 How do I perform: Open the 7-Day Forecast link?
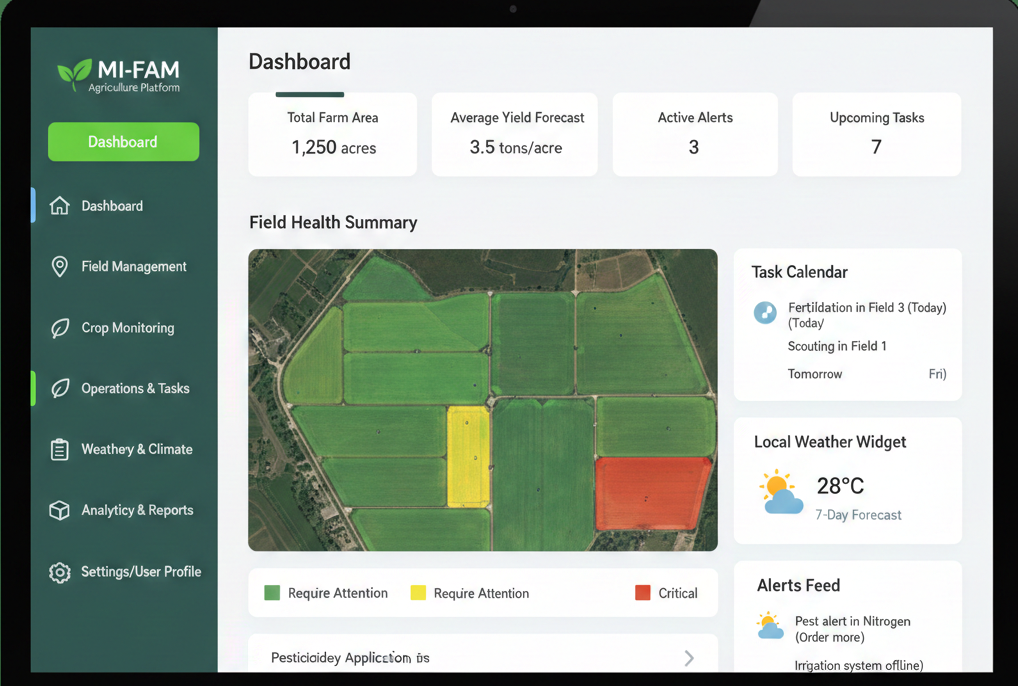[858, 515]
